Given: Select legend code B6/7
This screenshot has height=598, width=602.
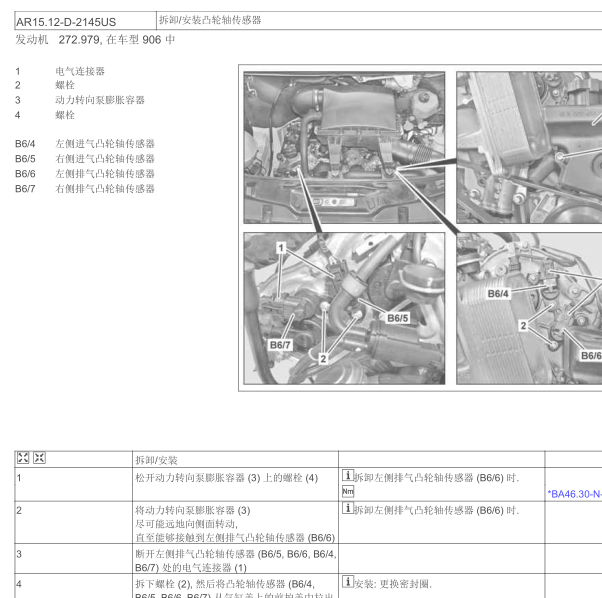Looking at the screenshot, I should (25, 189).
